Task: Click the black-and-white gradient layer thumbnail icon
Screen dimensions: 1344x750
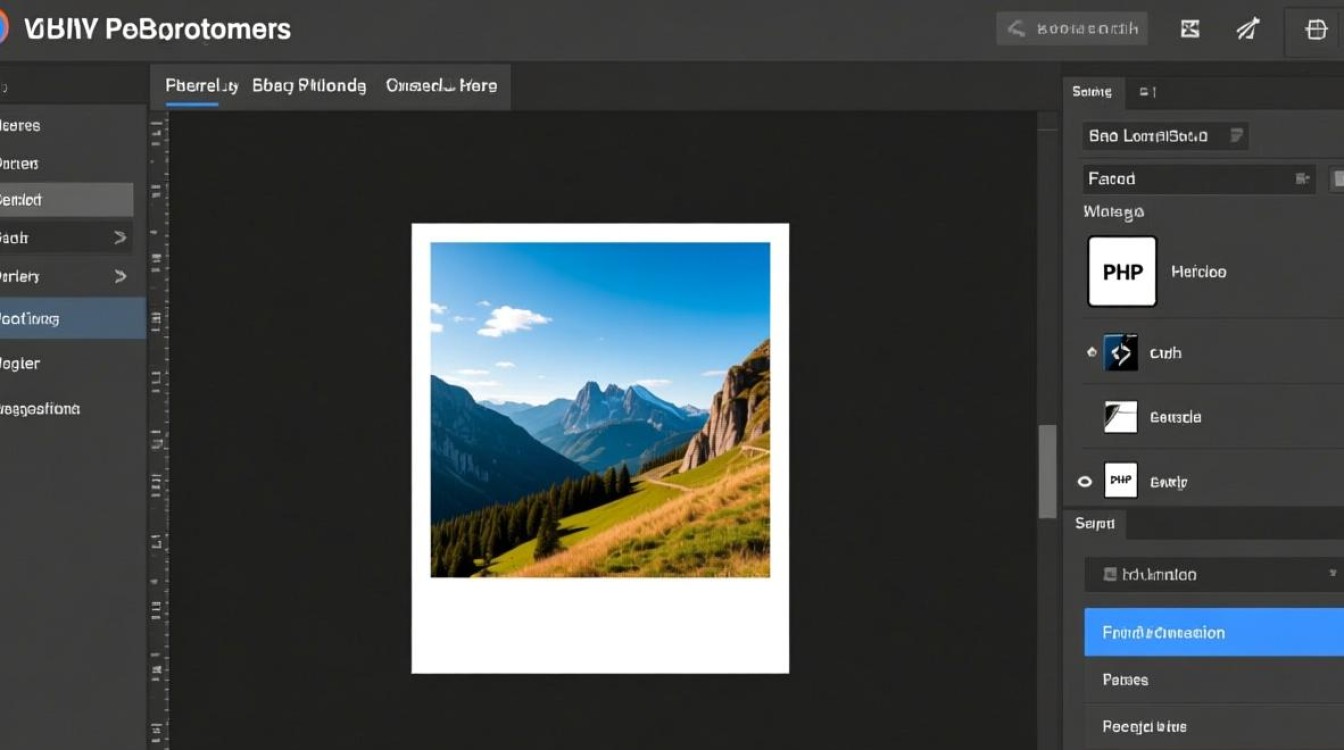Action: (x=1120, y=417)
